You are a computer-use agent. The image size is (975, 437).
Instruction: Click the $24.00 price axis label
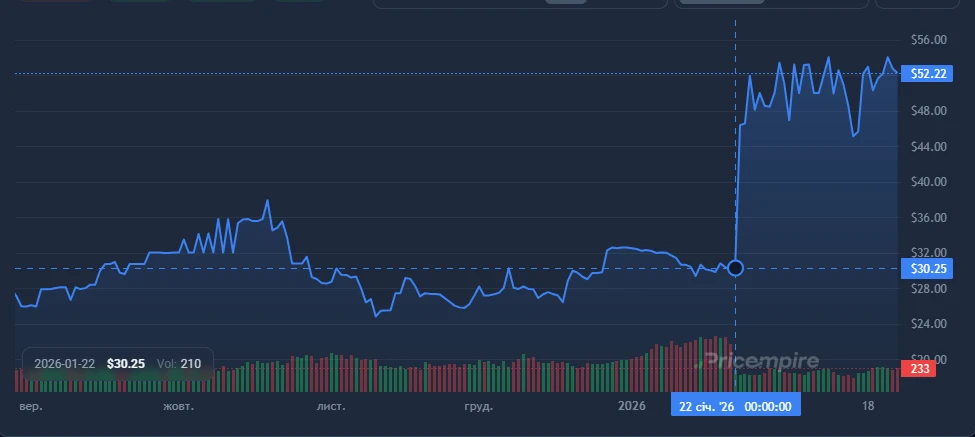(929, 325)
